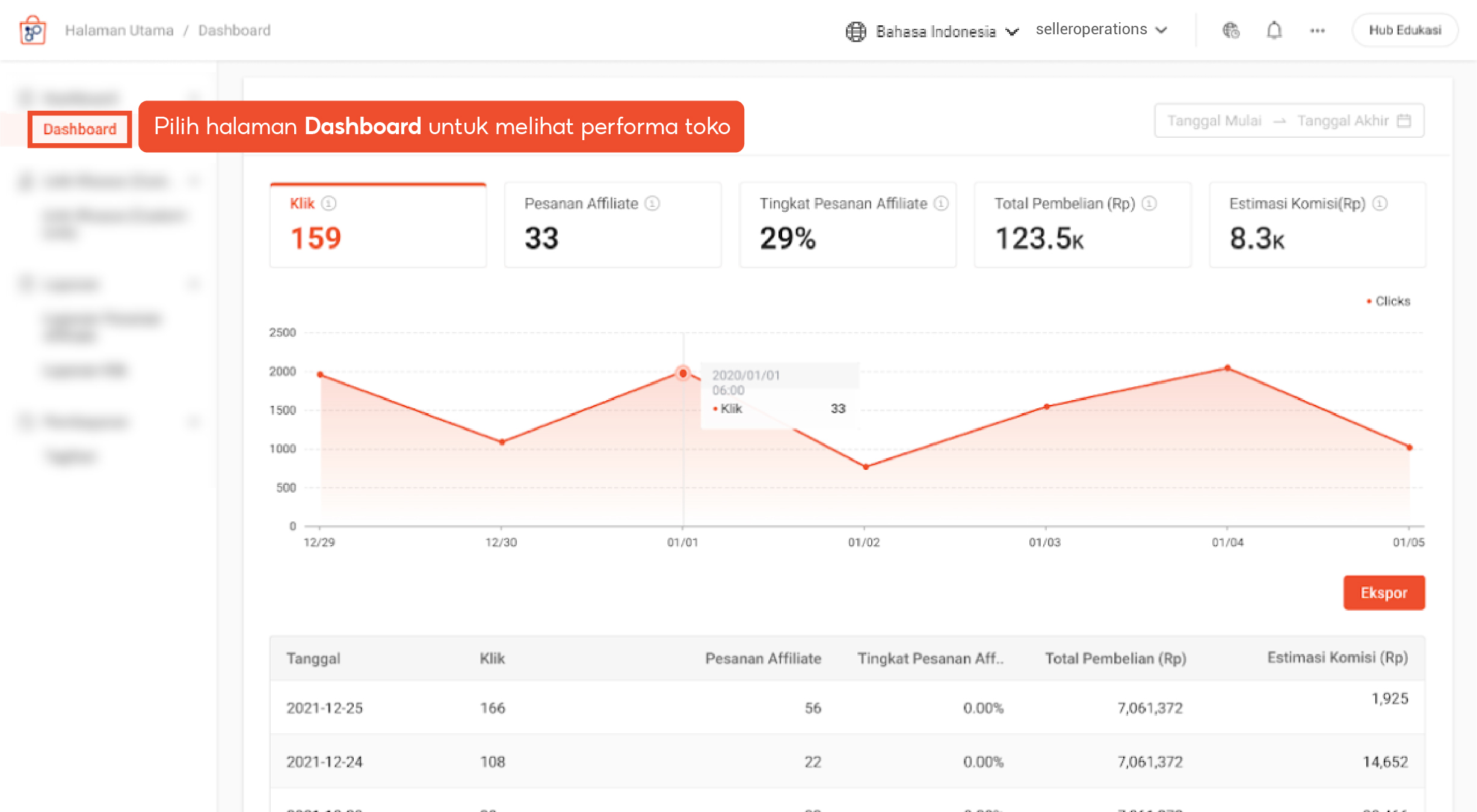Select the Tingkat Pesanan Affiliate card
The height and width of the screenshot is (812, 1477).
(847, 226)
